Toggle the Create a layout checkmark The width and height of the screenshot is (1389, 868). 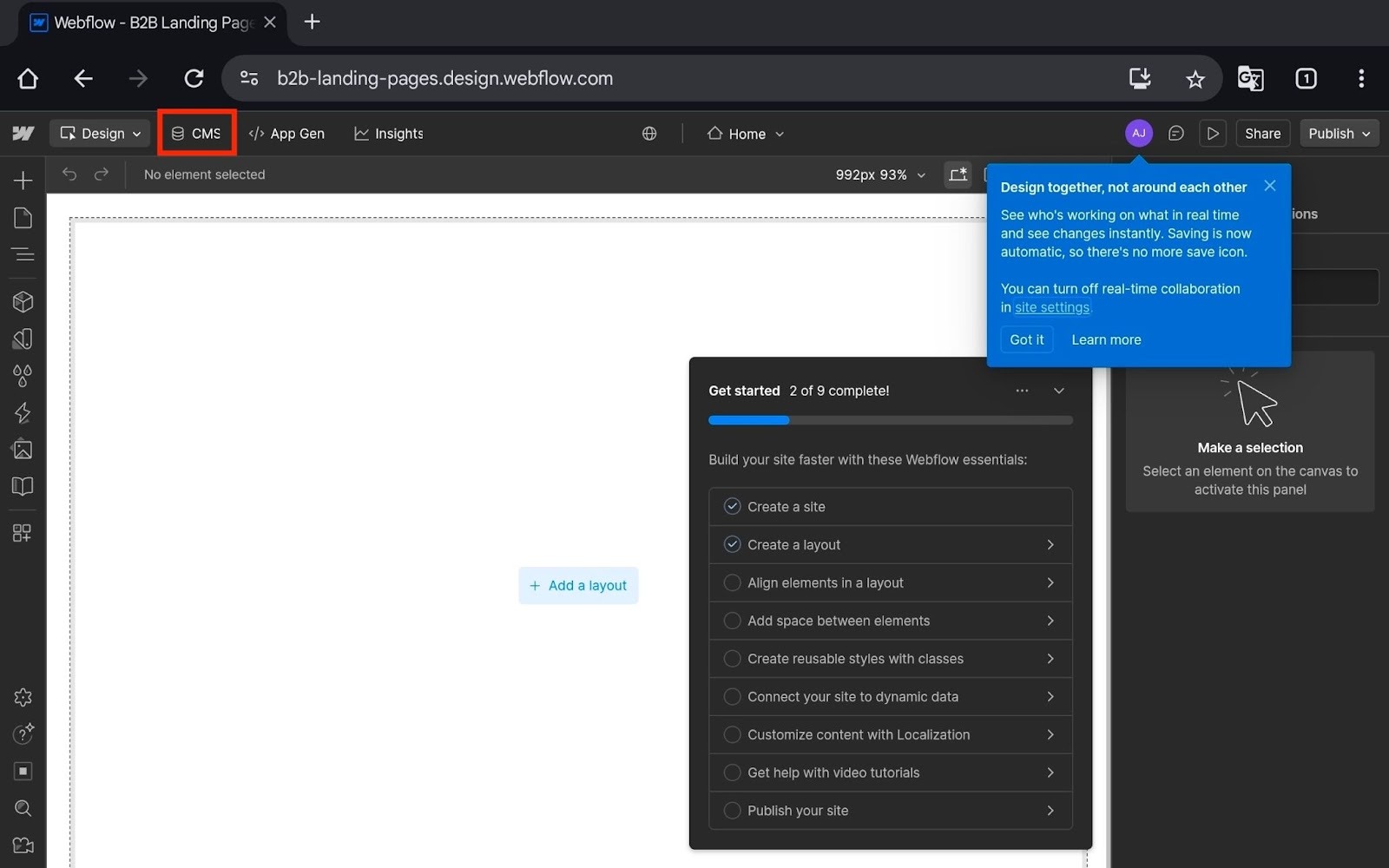pos(733,545)
